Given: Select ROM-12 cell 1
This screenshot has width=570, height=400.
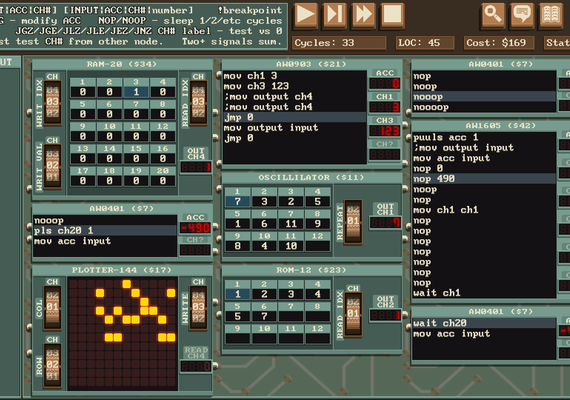Looking at the screenshot, I should [237, 294].
